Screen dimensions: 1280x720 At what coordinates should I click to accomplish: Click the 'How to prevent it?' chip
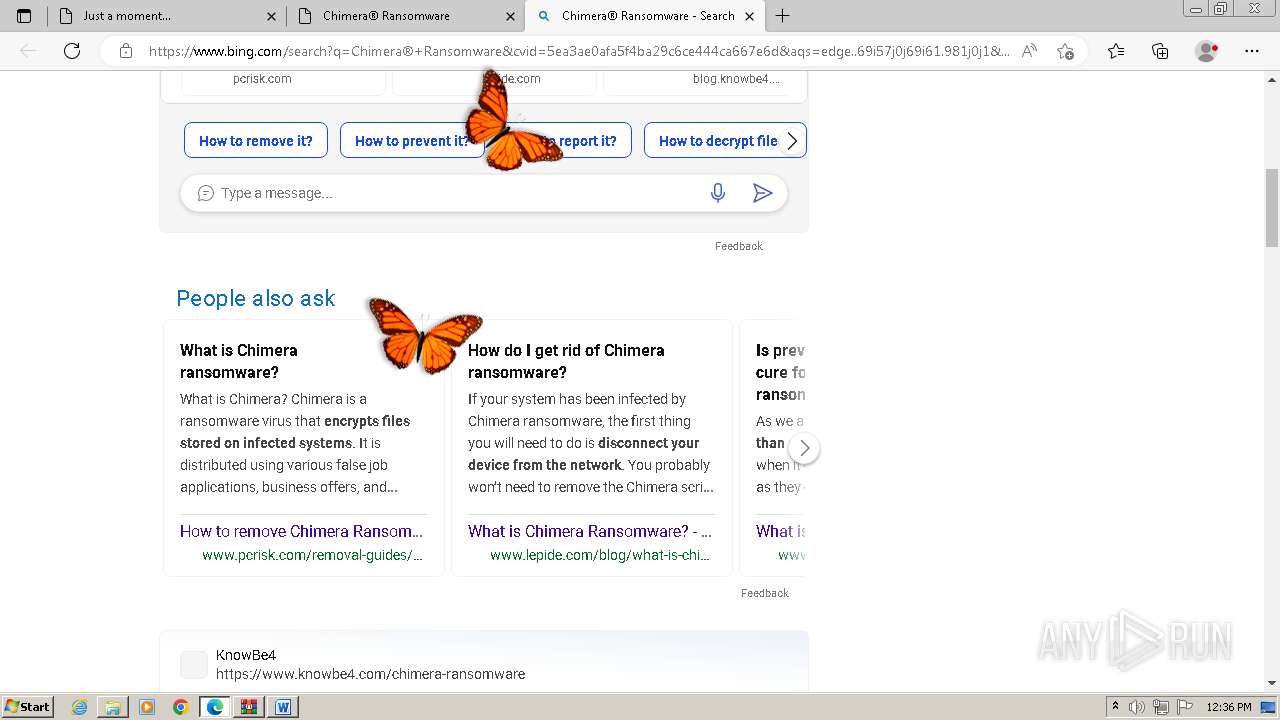tap(412, 141)
